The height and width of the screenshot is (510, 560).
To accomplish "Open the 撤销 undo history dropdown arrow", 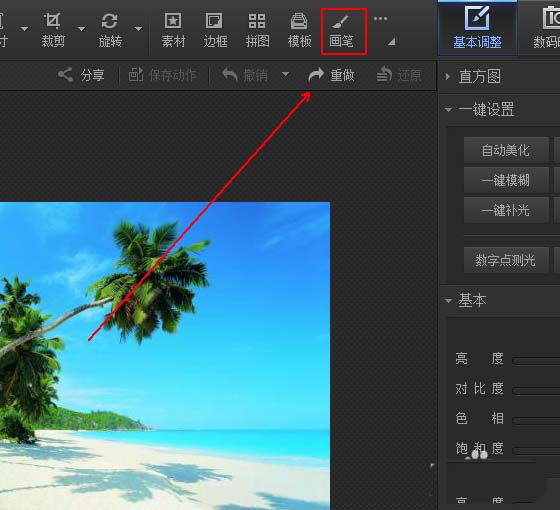I will (x=285, y=74).
